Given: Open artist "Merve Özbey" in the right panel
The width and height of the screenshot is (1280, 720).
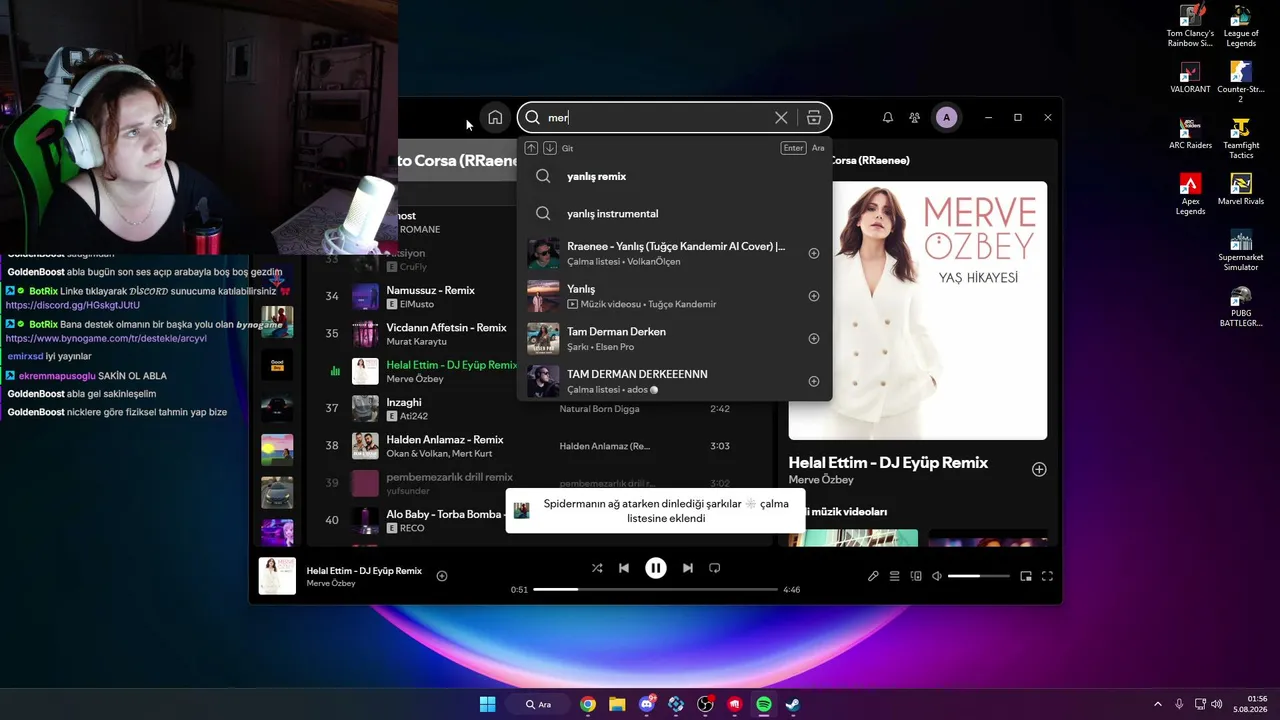Looking at the screenshot, I should click(x=821, y=480).
